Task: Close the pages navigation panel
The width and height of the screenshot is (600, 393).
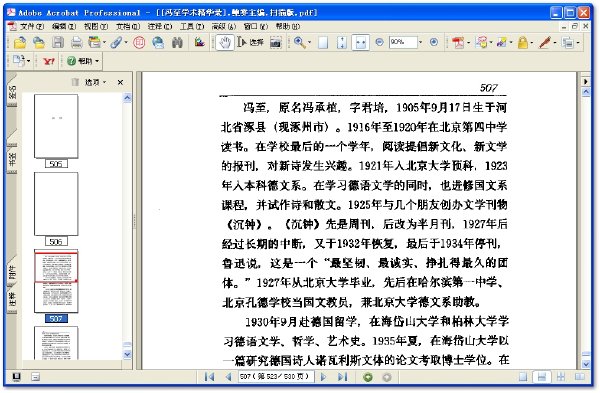Action: pyautogui.click(x=121, y=82)
